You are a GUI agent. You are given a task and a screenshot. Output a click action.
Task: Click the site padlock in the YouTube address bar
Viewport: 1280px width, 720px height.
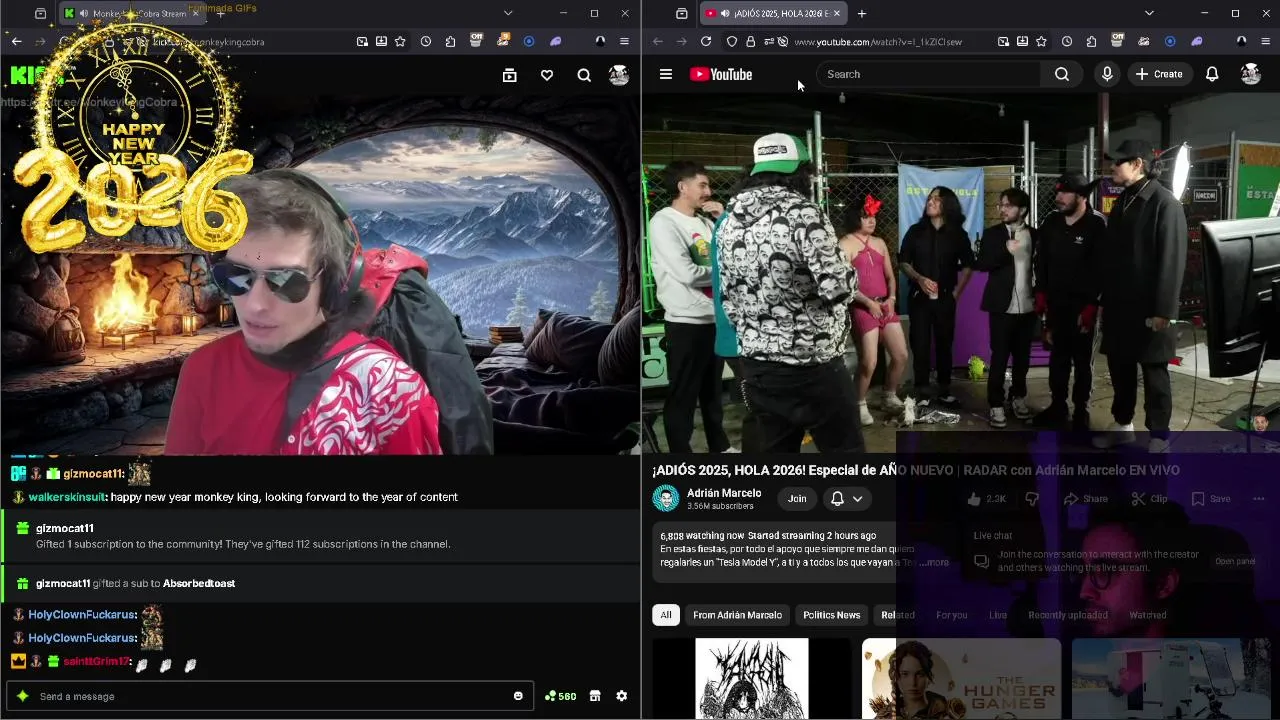(x=750, y=42)
